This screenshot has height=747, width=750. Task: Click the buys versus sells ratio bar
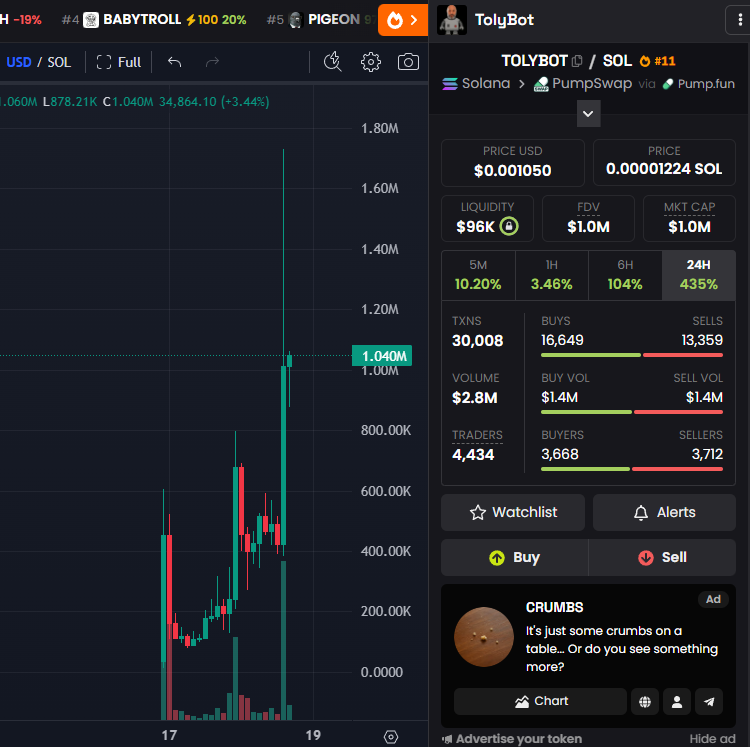point(632,355)
